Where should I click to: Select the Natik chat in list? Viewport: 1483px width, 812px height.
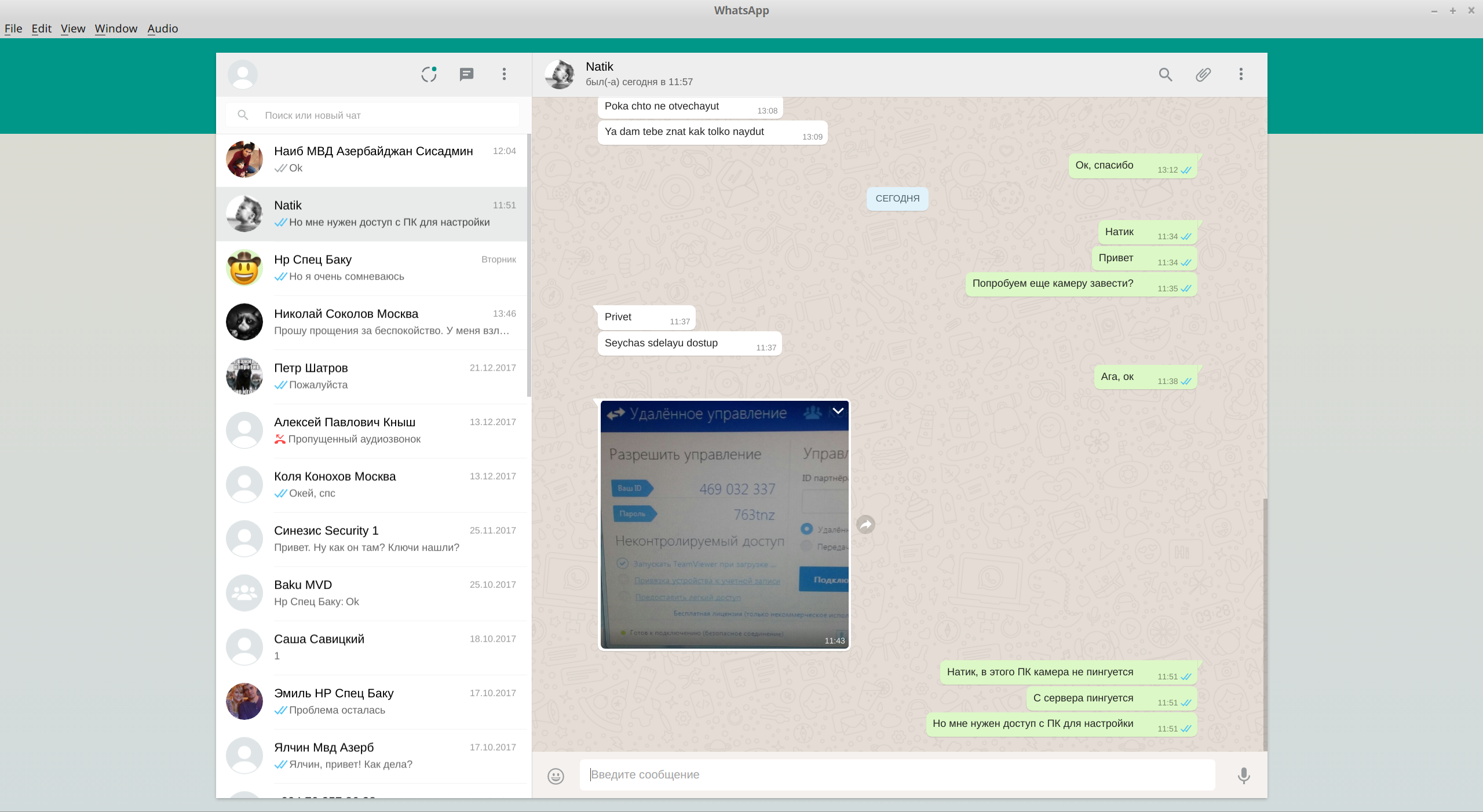pos(371,214)
